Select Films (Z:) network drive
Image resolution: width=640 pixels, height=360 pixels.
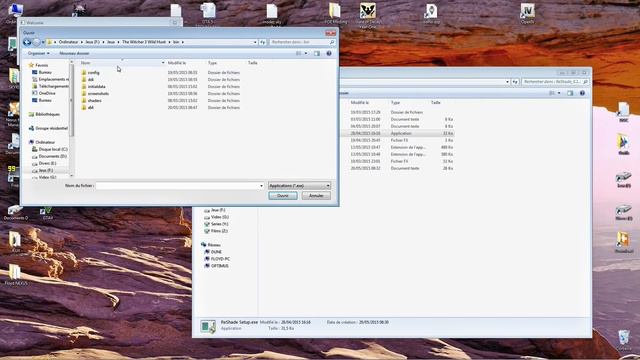coord(216,231)
